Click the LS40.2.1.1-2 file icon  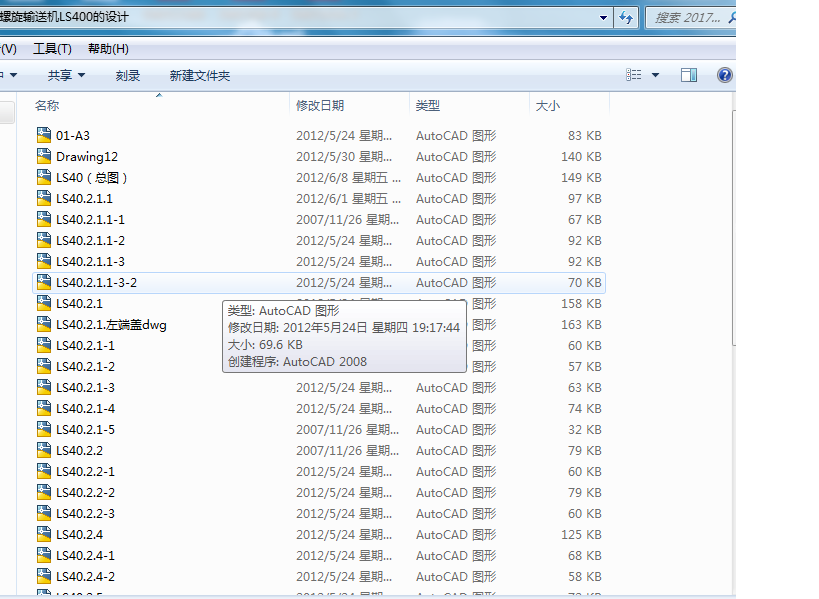[44, 240]
